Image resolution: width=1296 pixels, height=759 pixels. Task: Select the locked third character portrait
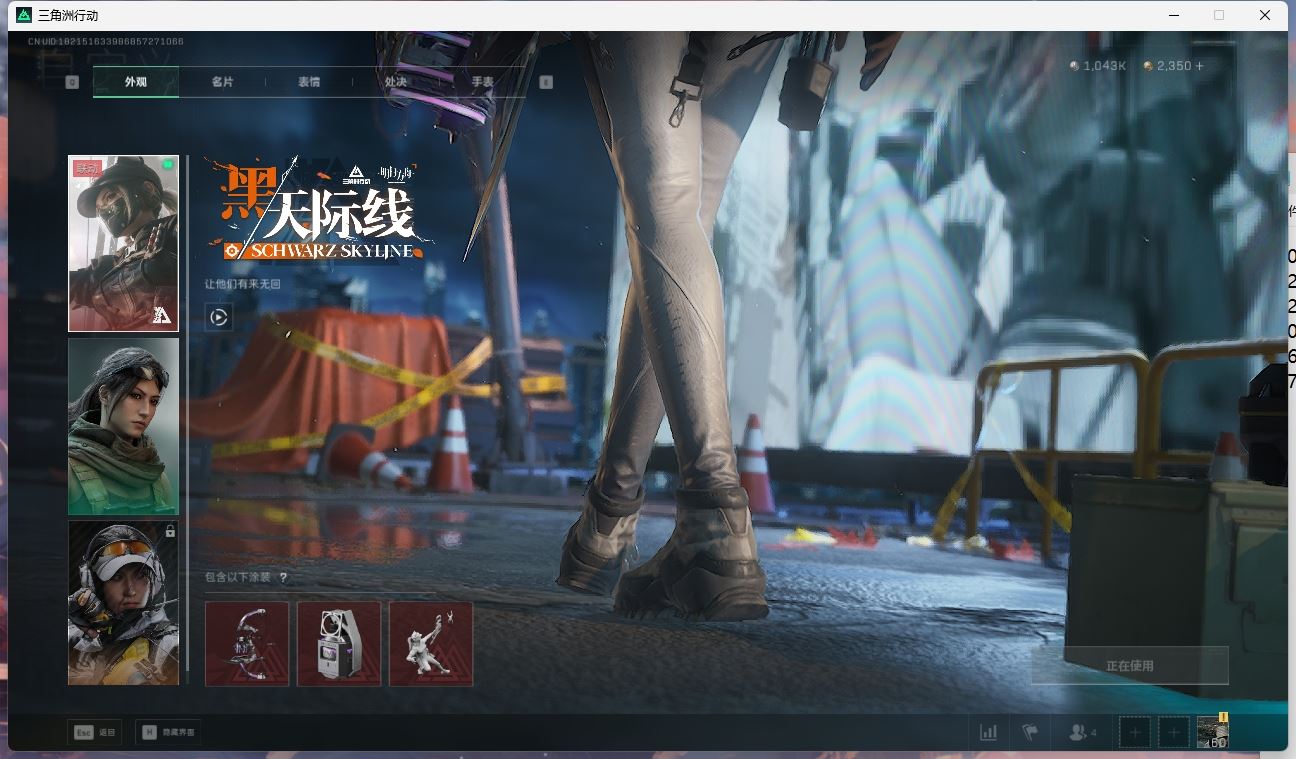[x=123, y=601]
